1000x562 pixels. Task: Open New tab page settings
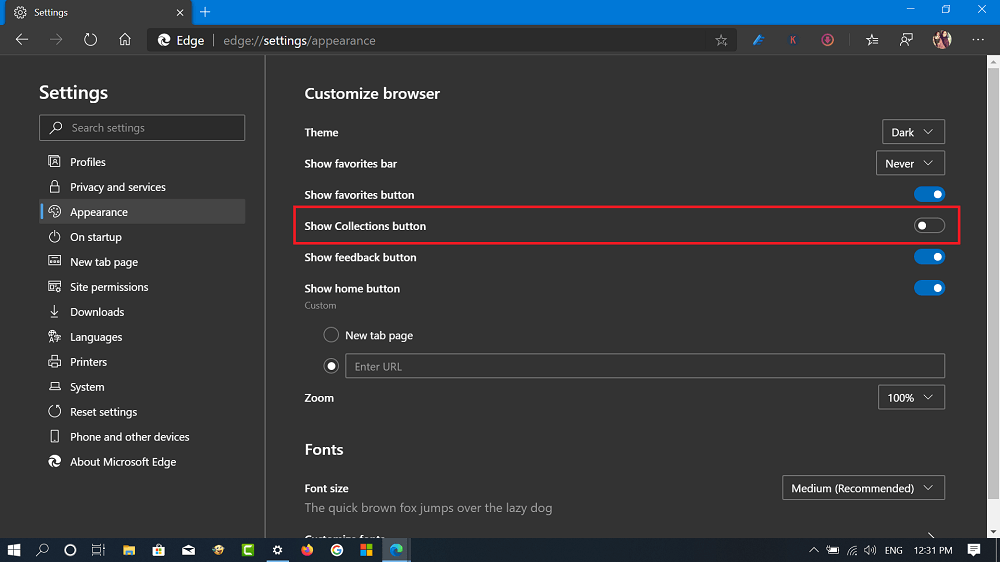[142, 262]
